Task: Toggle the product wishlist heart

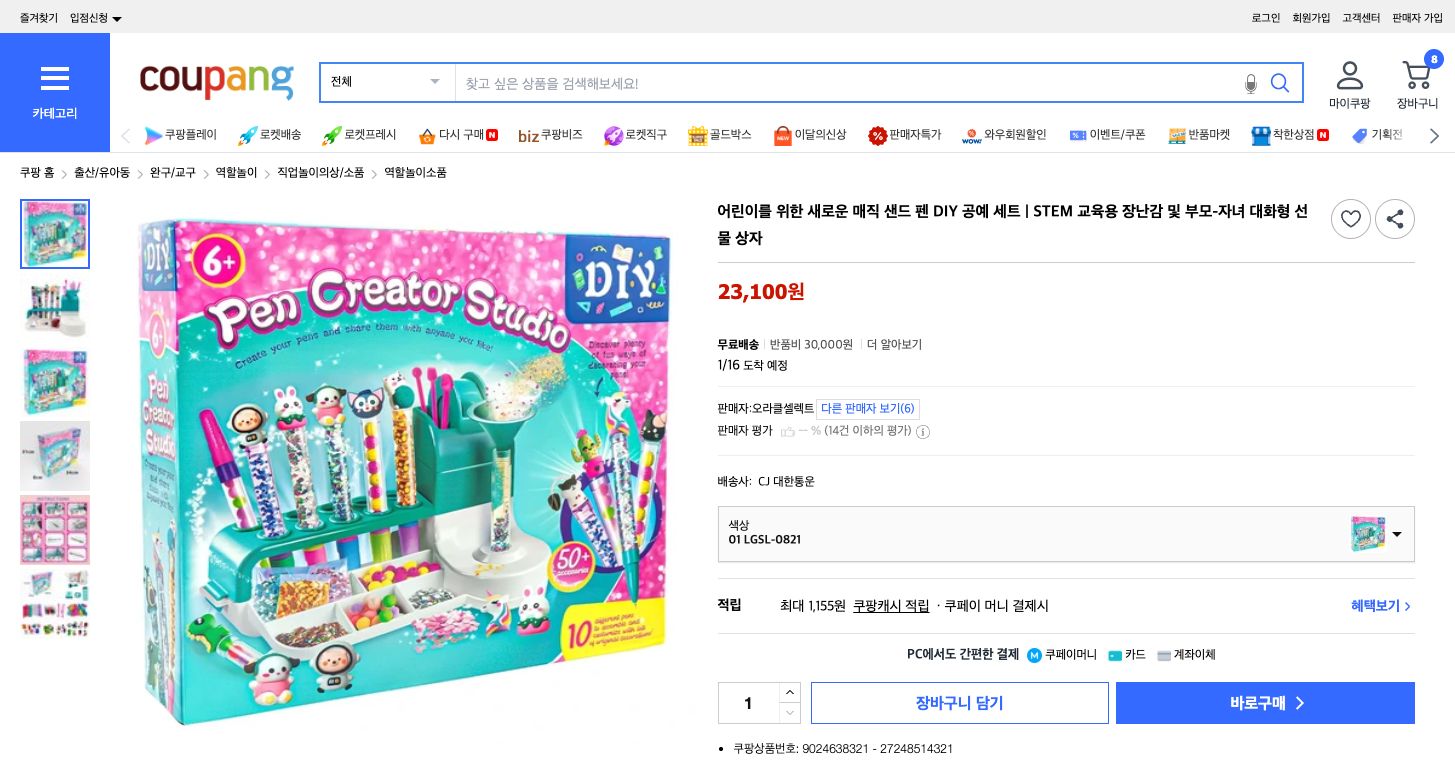Action: (1351, 219)
